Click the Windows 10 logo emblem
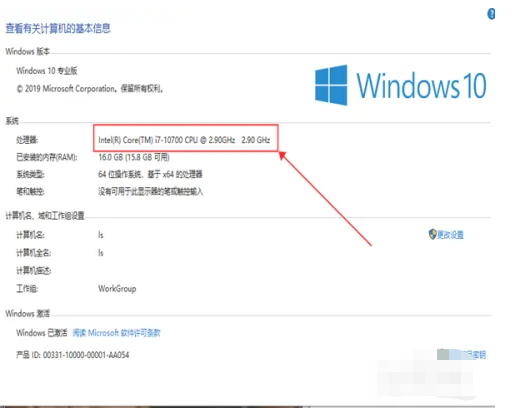Screen dimensions: 527x412 coord(331,85)
